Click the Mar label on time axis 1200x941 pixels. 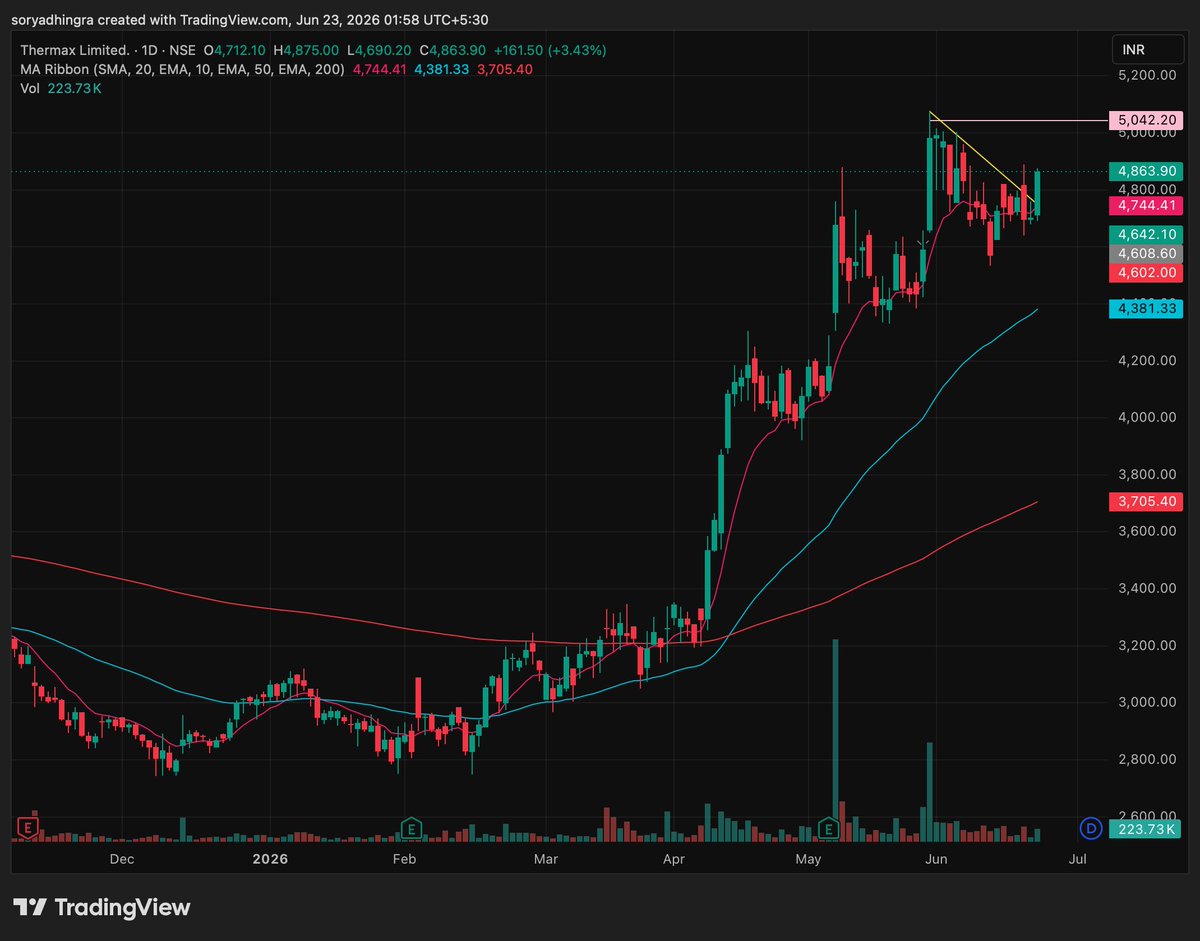point(545,859)
